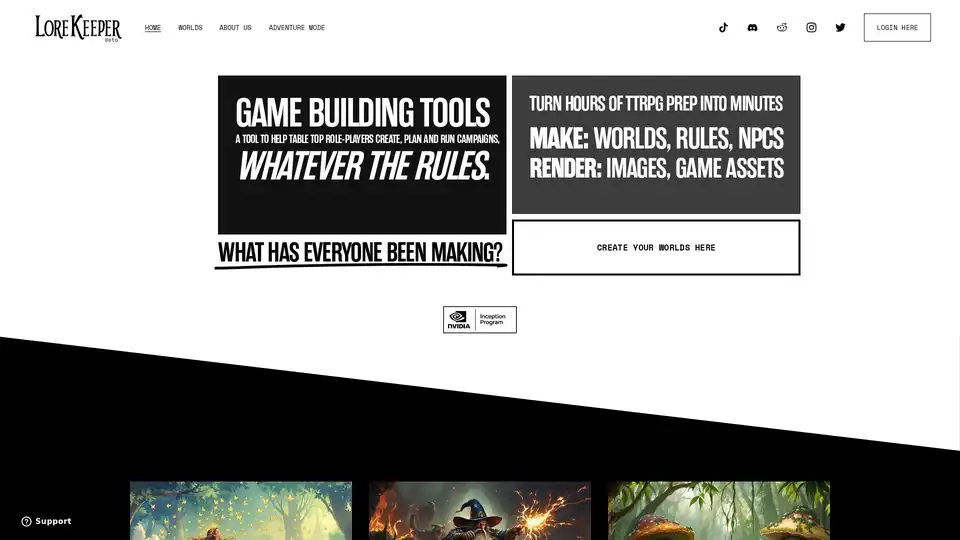Open the Support help widget
The width and height of the screenshot is (960, 540).
(x=46, y=521)
